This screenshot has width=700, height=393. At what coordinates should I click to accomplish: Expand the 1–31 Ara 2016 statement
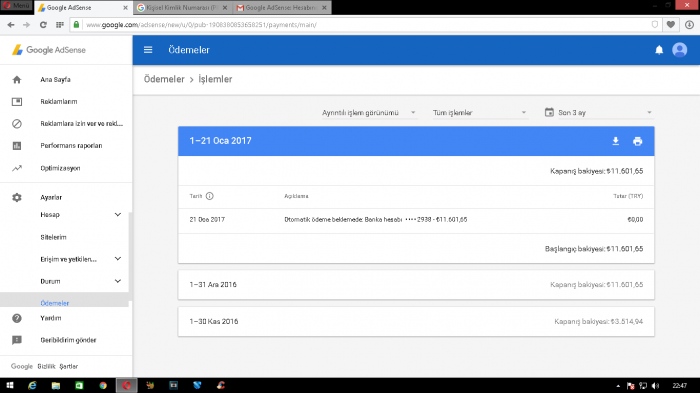pos(416,285)
